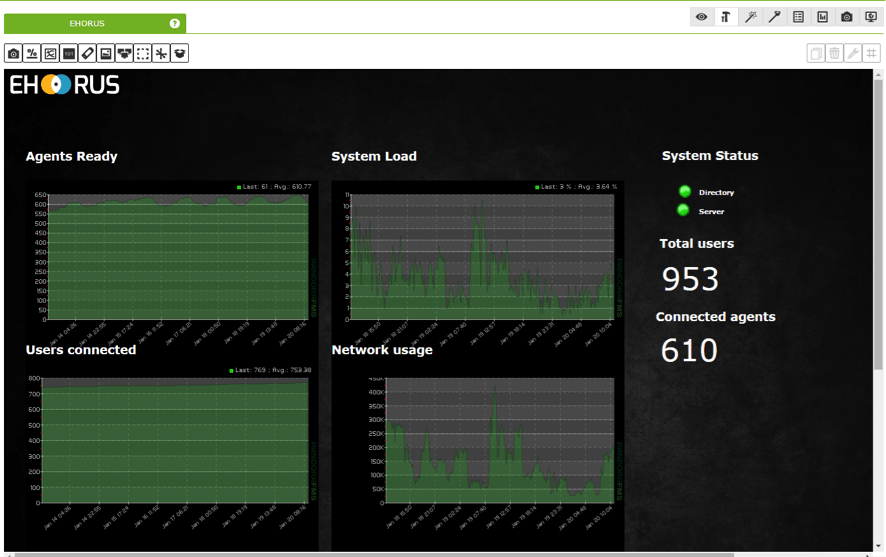This screenshot has width=886, height=557.
Task: Click the 'Users connected' label
Action: pos(81,350)
